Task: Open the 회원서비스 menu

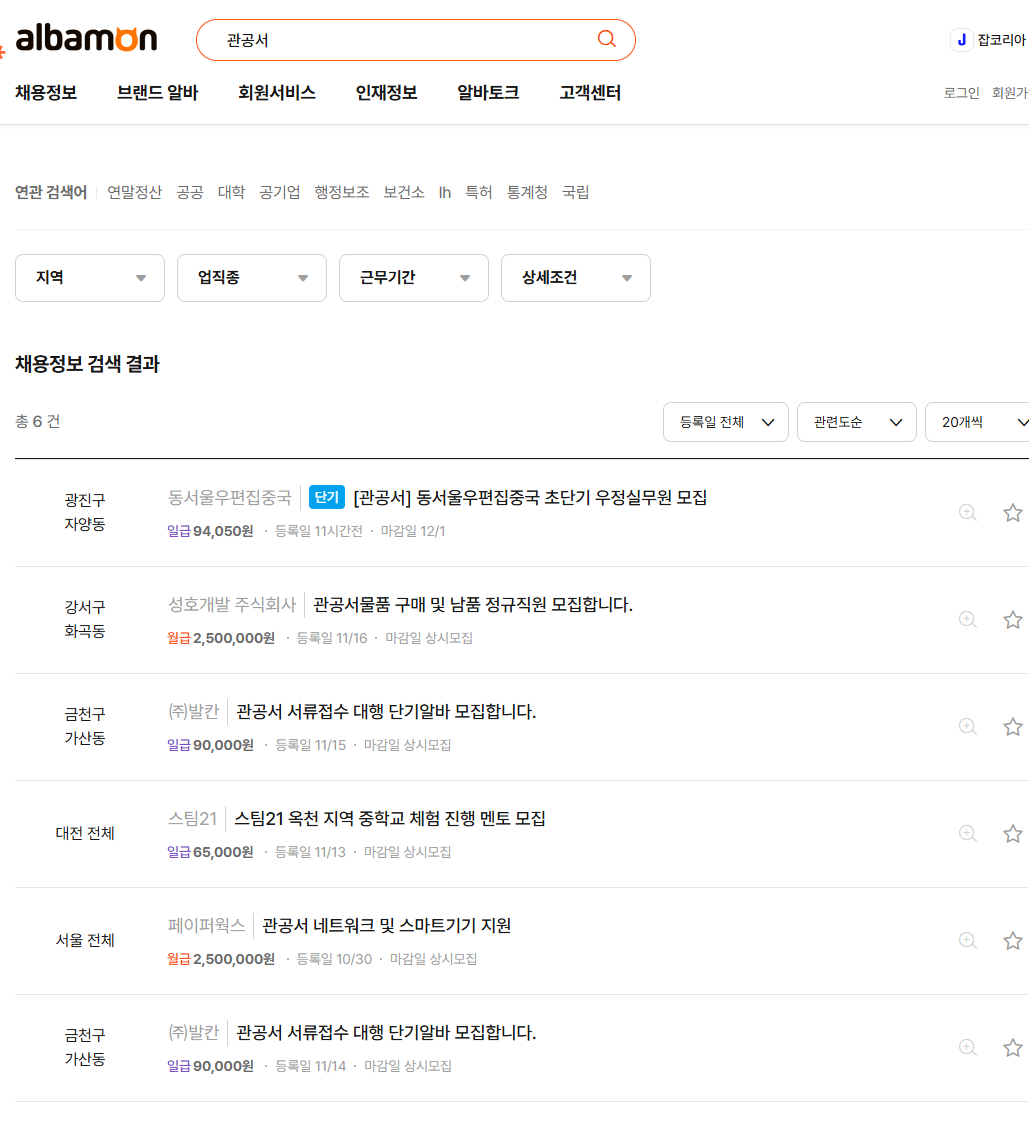Action: coord(277,93)
